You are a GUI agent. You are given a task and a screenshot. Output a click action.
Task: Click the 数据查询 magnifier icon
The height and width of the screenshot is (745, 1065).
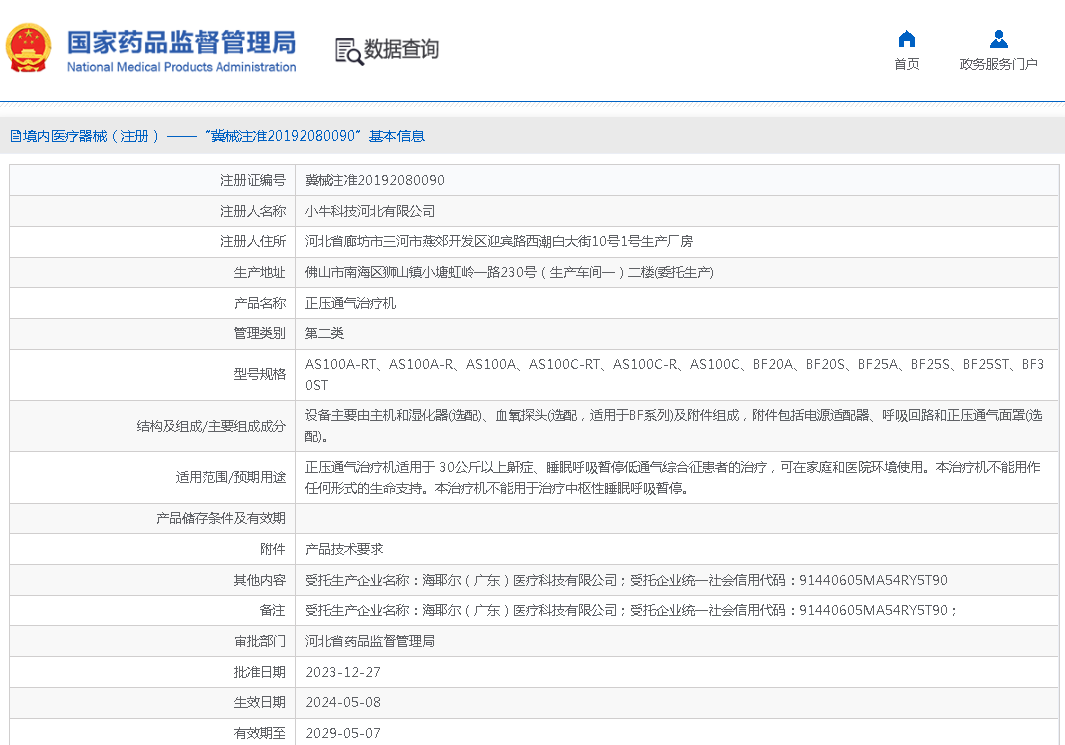pyautogui.click(x=349, y=50)
